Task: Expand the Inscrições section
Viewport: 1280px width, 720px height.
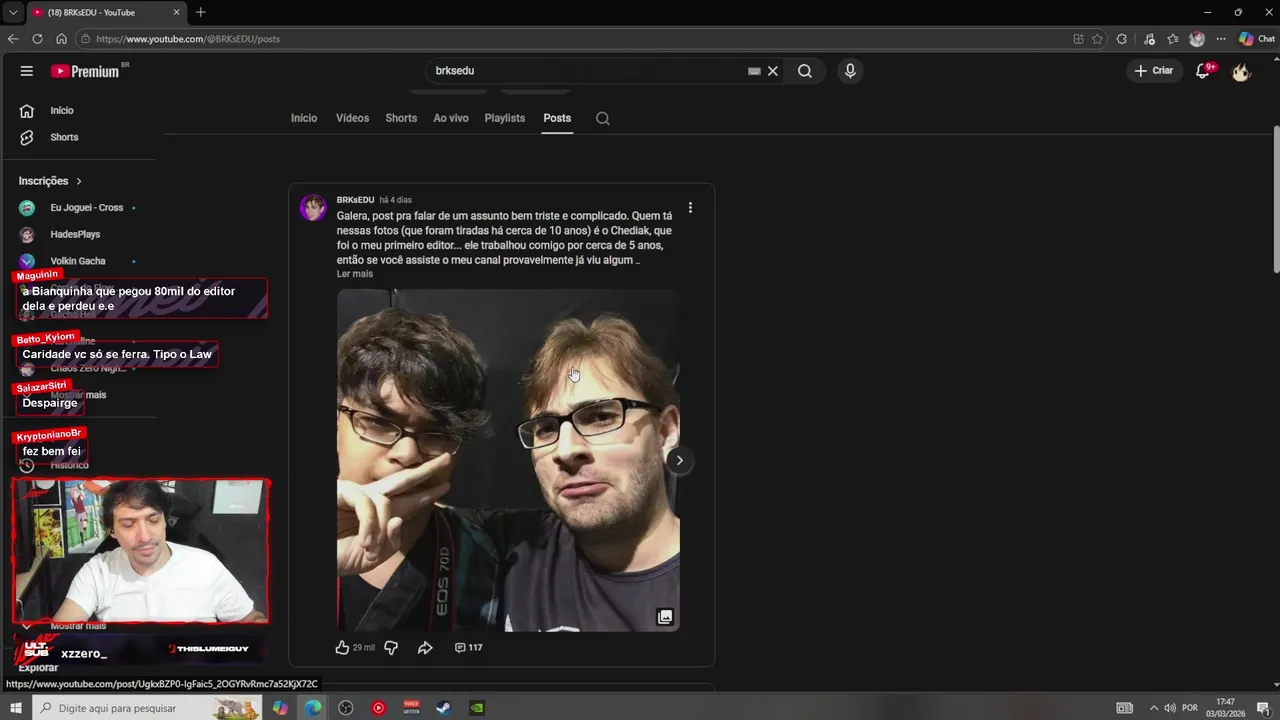Action: point(50,181)
